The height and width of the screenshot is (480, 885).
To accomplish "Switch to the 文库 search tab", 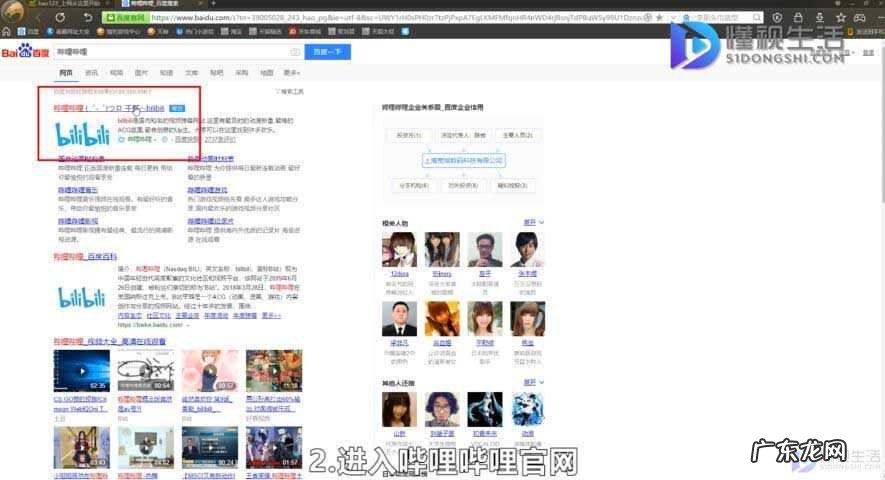I will tap(191, 73).
